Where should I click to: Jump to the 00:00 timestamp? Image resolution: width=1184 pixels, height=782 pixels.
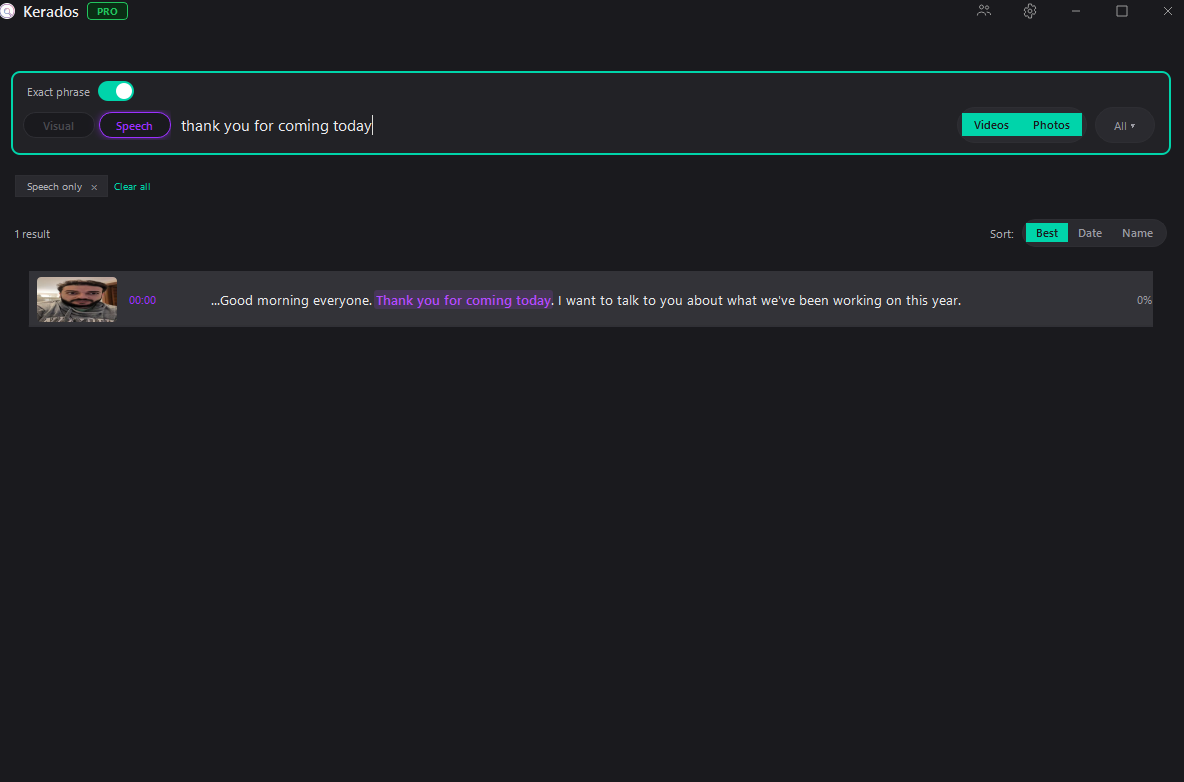click(143, 300)
